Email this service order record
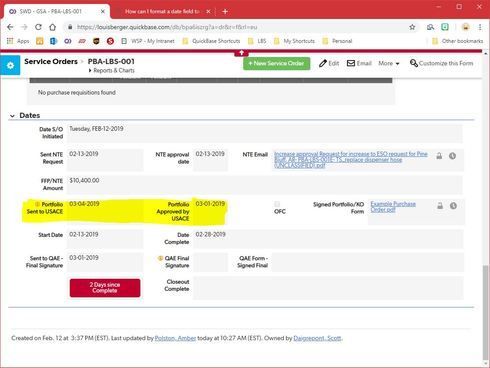The image size is (490, 368). 359,63
